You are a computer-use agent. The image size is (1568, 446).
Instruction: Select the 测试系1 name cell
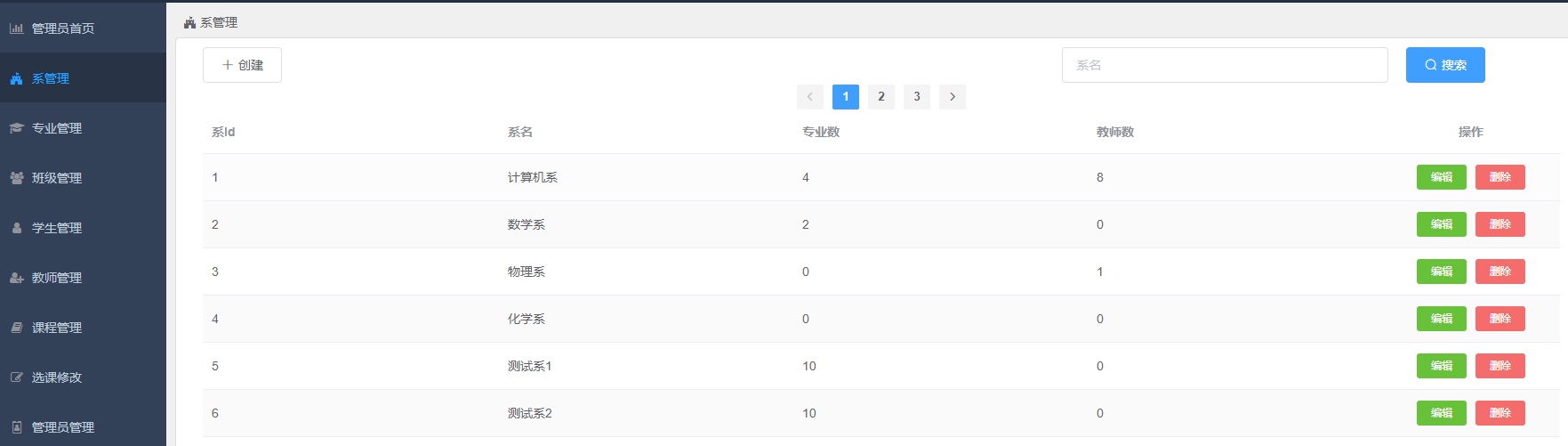click(530, 366)
